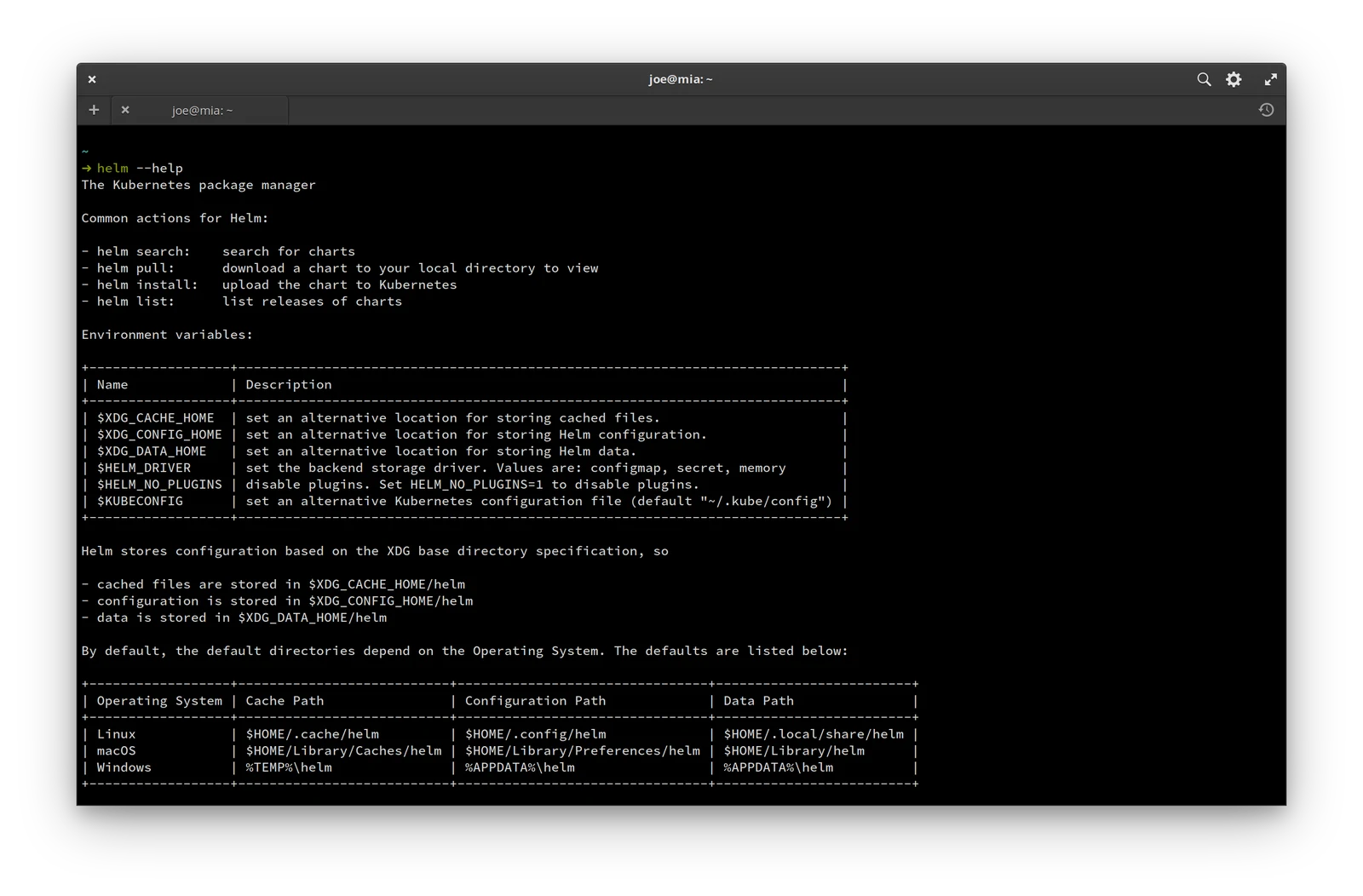Close the joe@mia tab with its x
The width and height of the screenshot is (1363, 896).
tap(125, 110)
